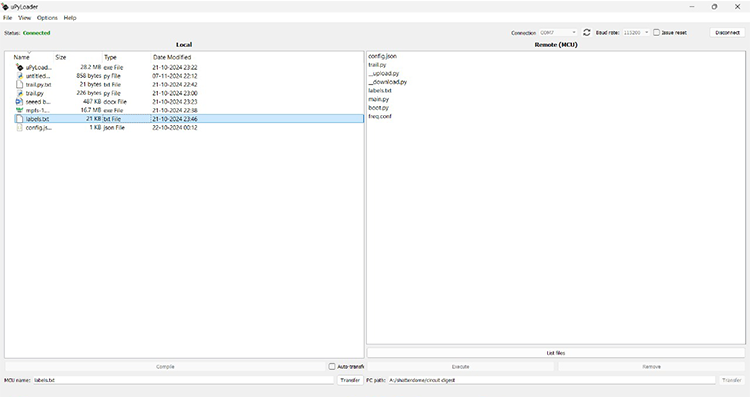Enable the Auto-transfer checkbox
The width and height of the screenshot is (750, 397).
click(x=331, y=366)
